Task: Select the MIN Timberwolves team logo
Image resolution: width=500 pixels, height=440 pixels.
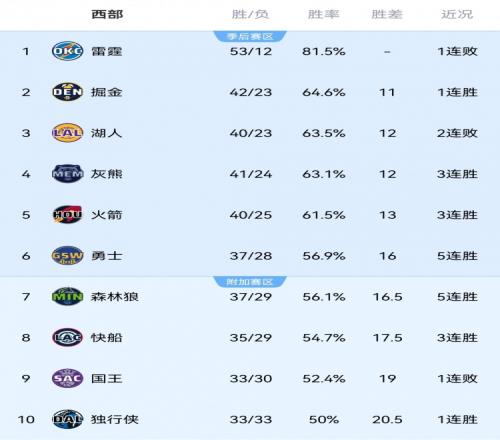Action: 67,296
